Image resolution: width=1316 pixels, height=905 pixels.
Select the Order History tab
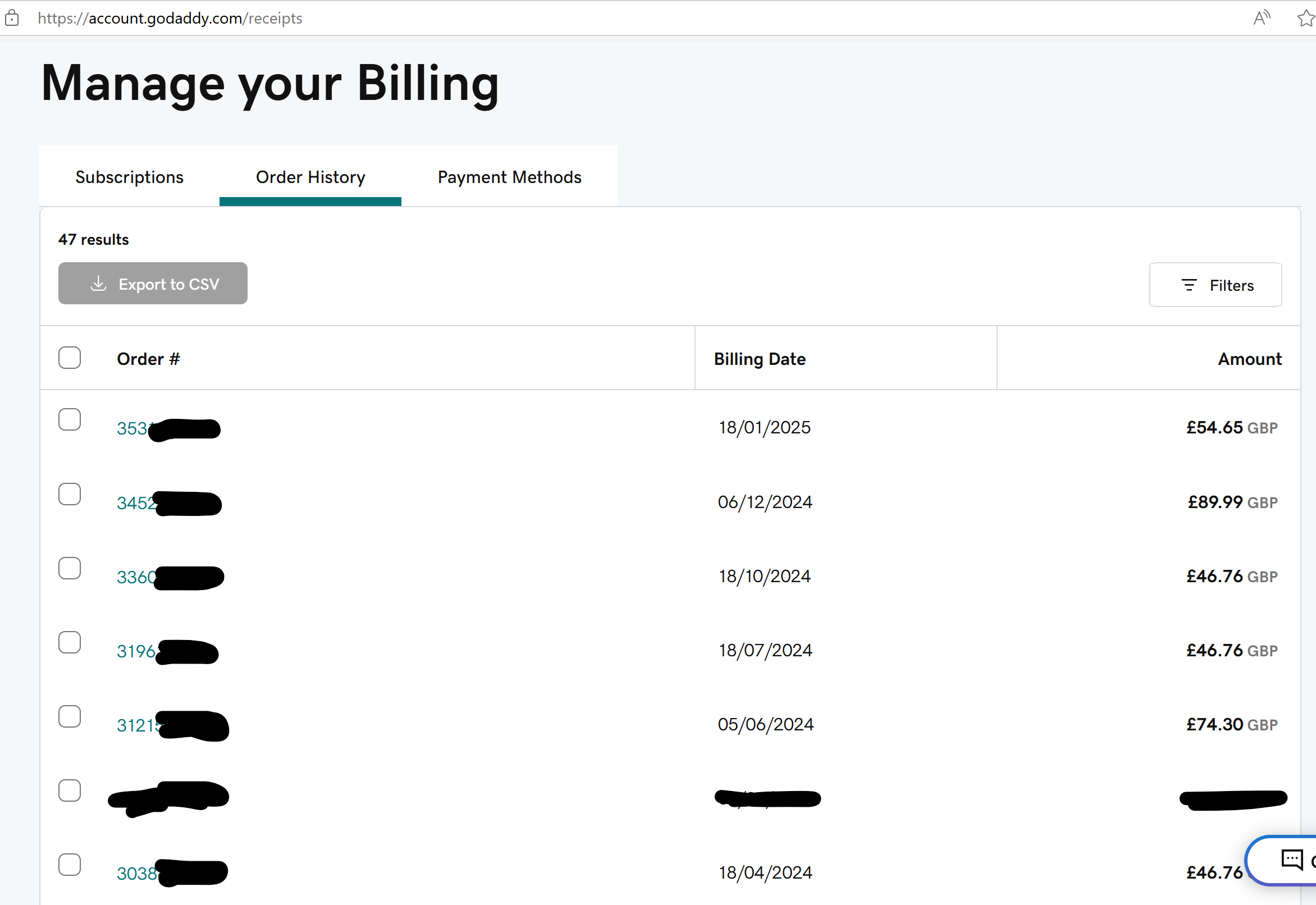(310, 177)
